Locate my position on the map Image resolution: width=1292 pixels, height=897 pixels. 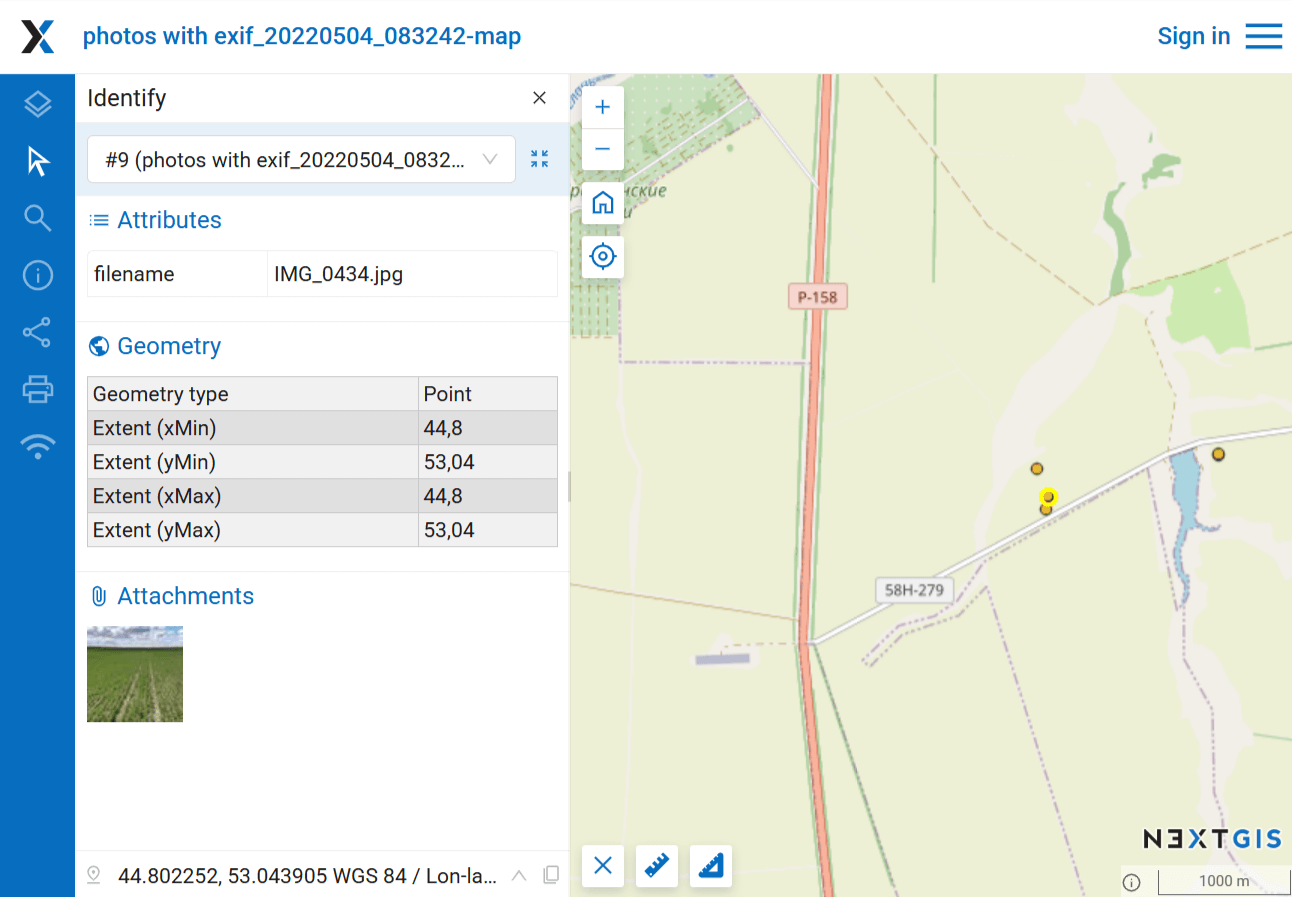[x=602, y=257]
